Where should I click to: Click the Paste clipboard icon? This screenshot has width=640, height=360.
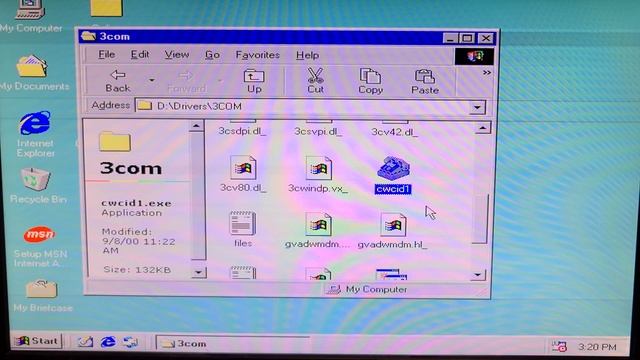(424, 82)
